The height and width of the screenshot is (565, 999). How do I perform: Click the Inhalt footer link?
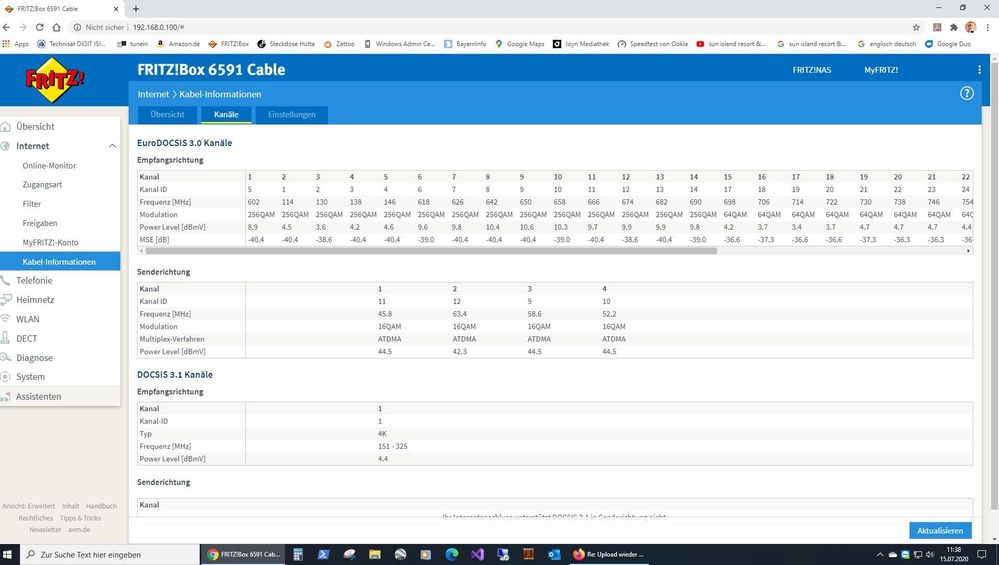pos(71,506)
